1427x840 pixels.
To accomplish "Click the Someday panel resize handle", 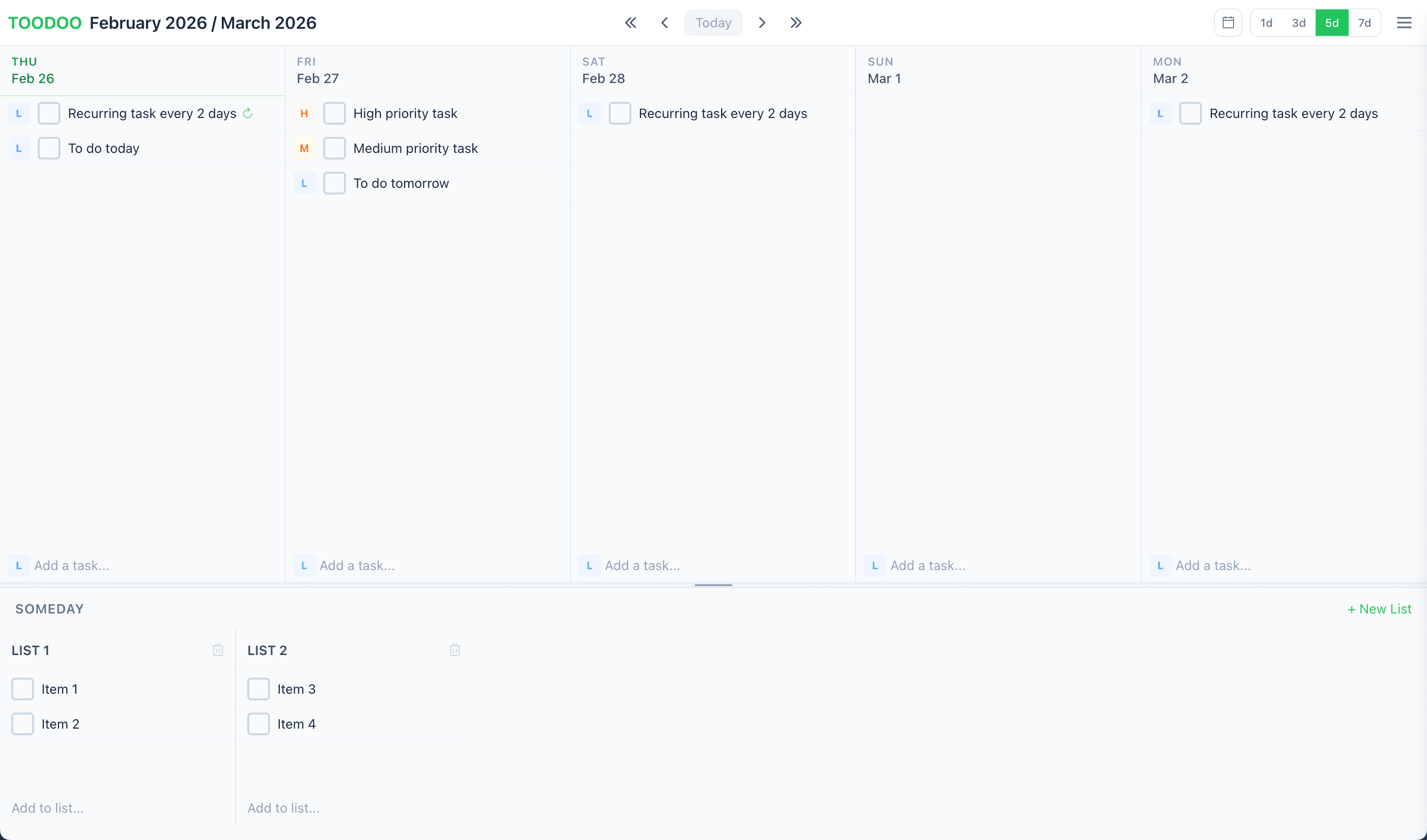I will pos(713,585).
